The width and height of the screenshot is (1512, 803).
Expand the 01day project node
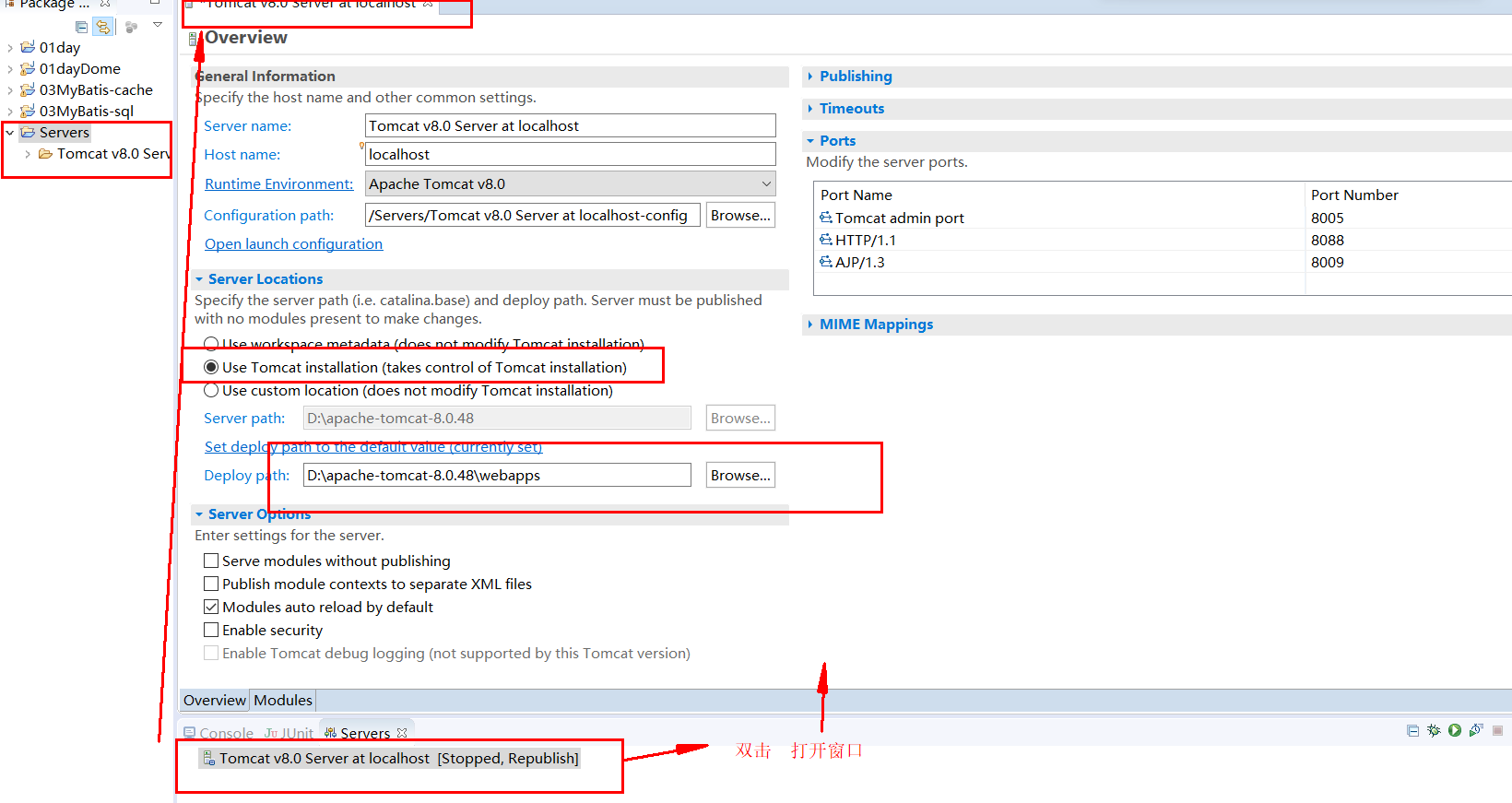(10, 48)
